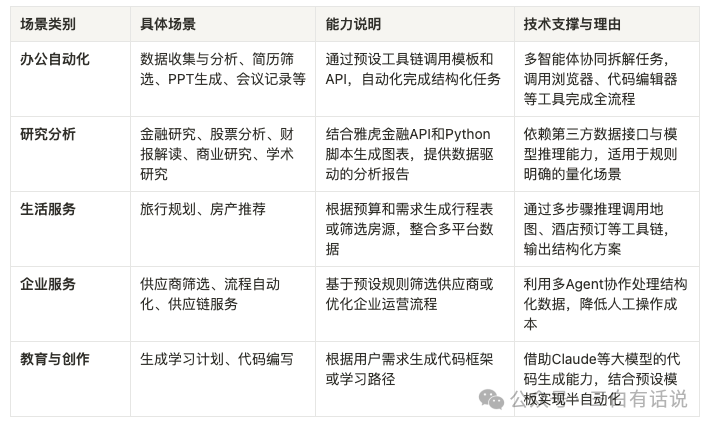The width and height of the screenshot is (710, 427).
Task: Select the 研究分析 row label
Action: point(47,135)
